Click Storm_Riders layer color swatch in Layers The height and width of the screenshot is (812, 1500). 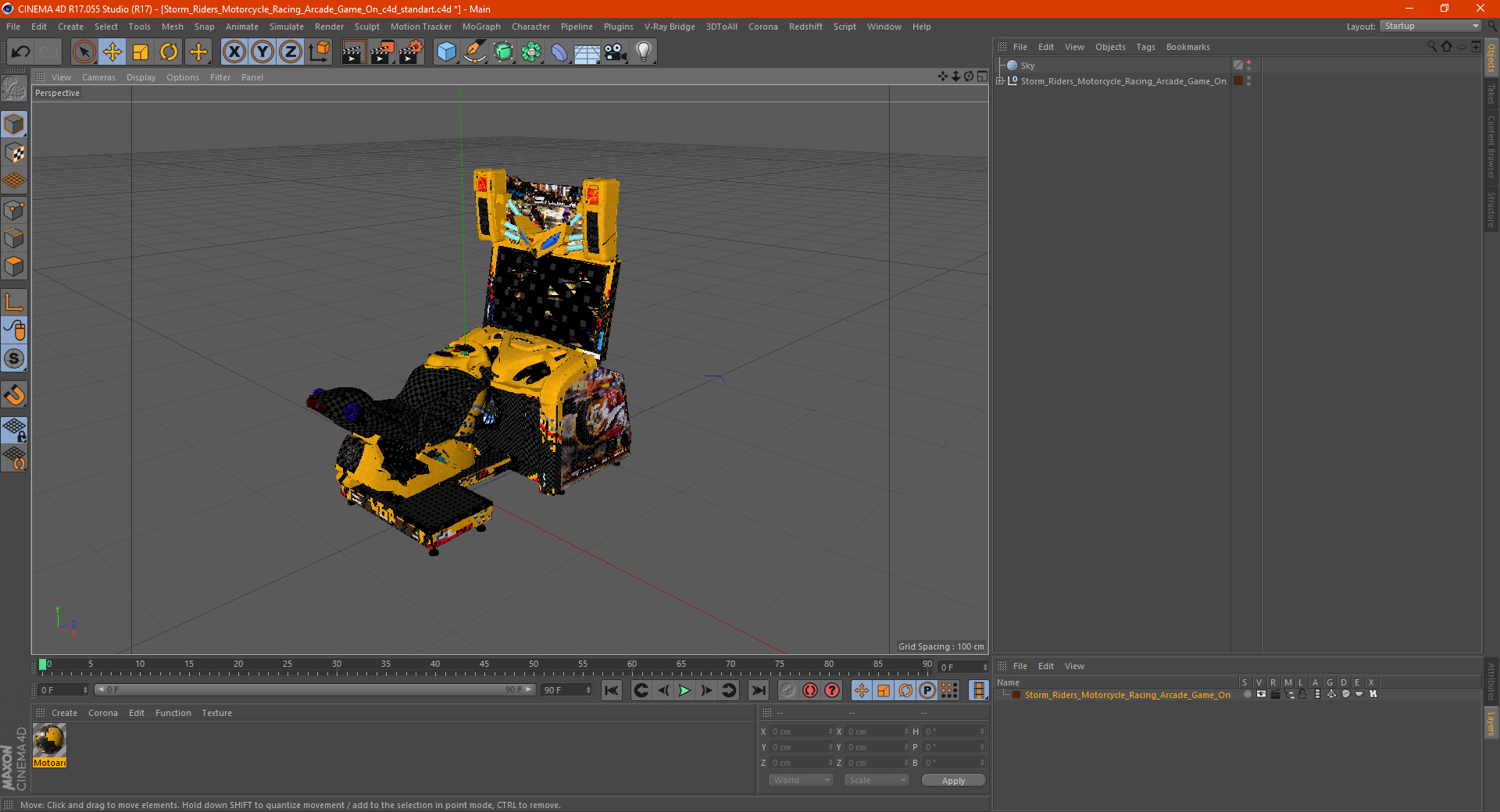click(x=1016, y=695)
